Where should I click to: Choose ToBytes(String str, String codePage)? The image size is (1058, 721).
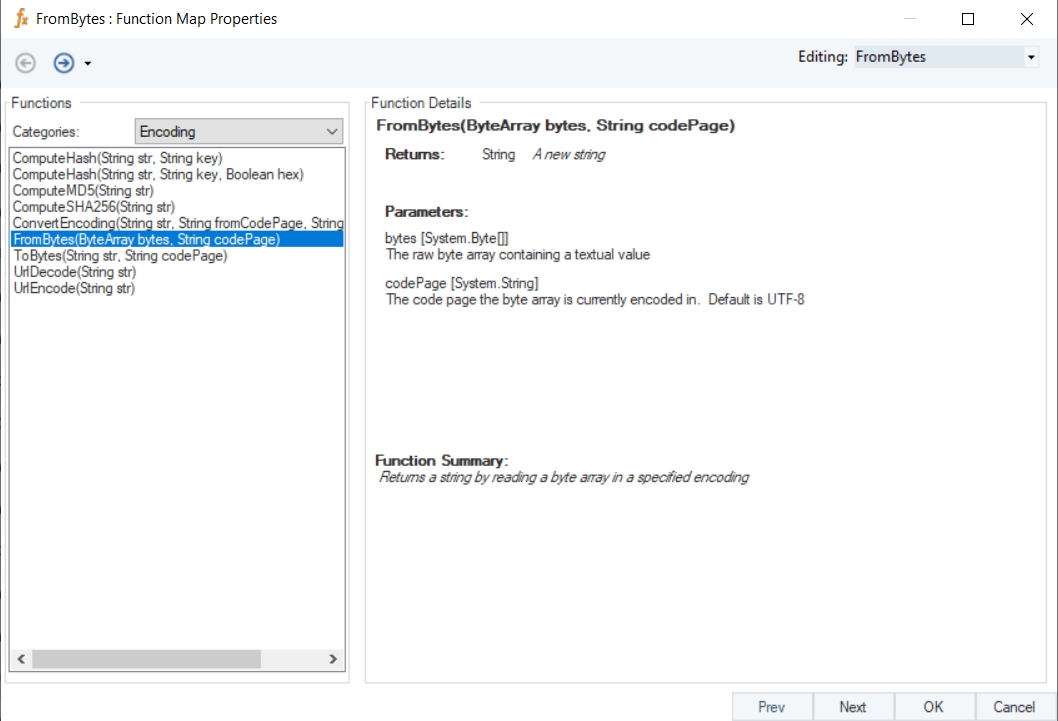click(x=120, y=256)
